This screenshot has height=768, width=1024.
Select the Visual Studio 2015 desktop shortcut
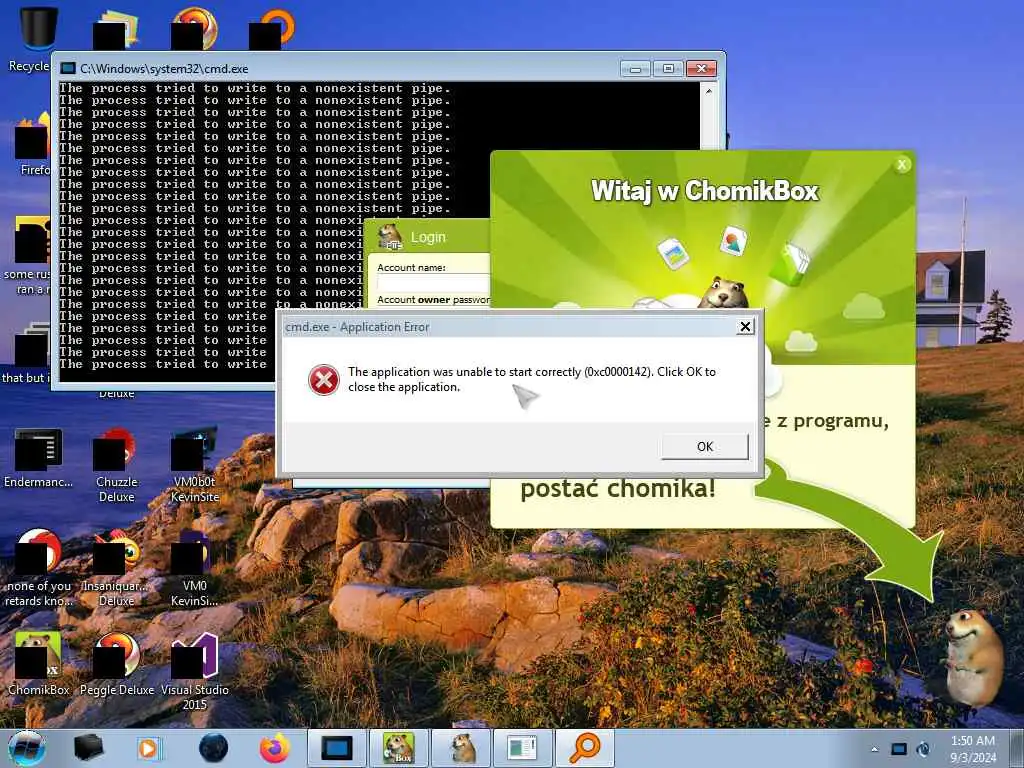click(195, 671)
